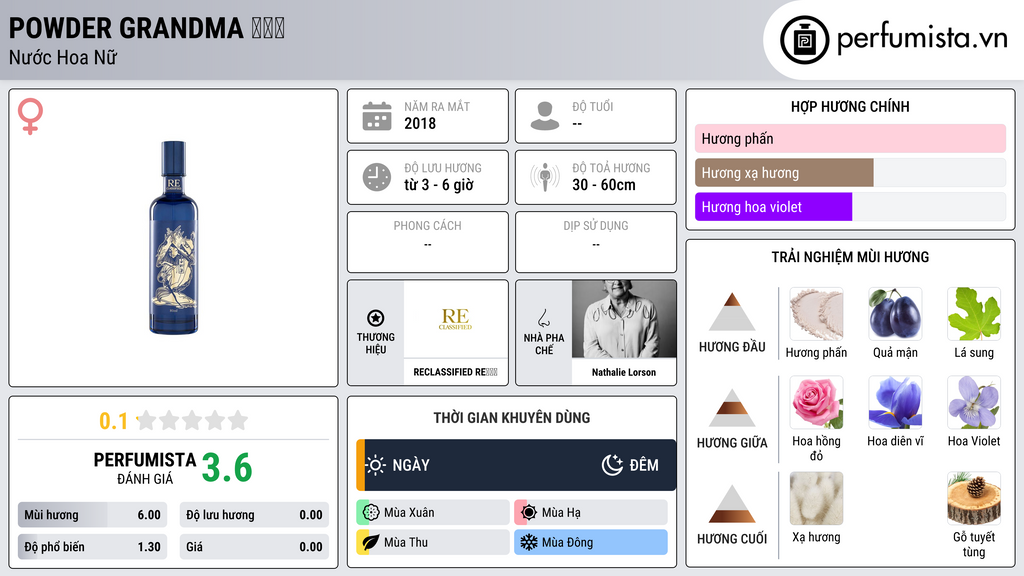Click the pink female gender symbol
Screen dimensions: 1024x576
(30, 116)
